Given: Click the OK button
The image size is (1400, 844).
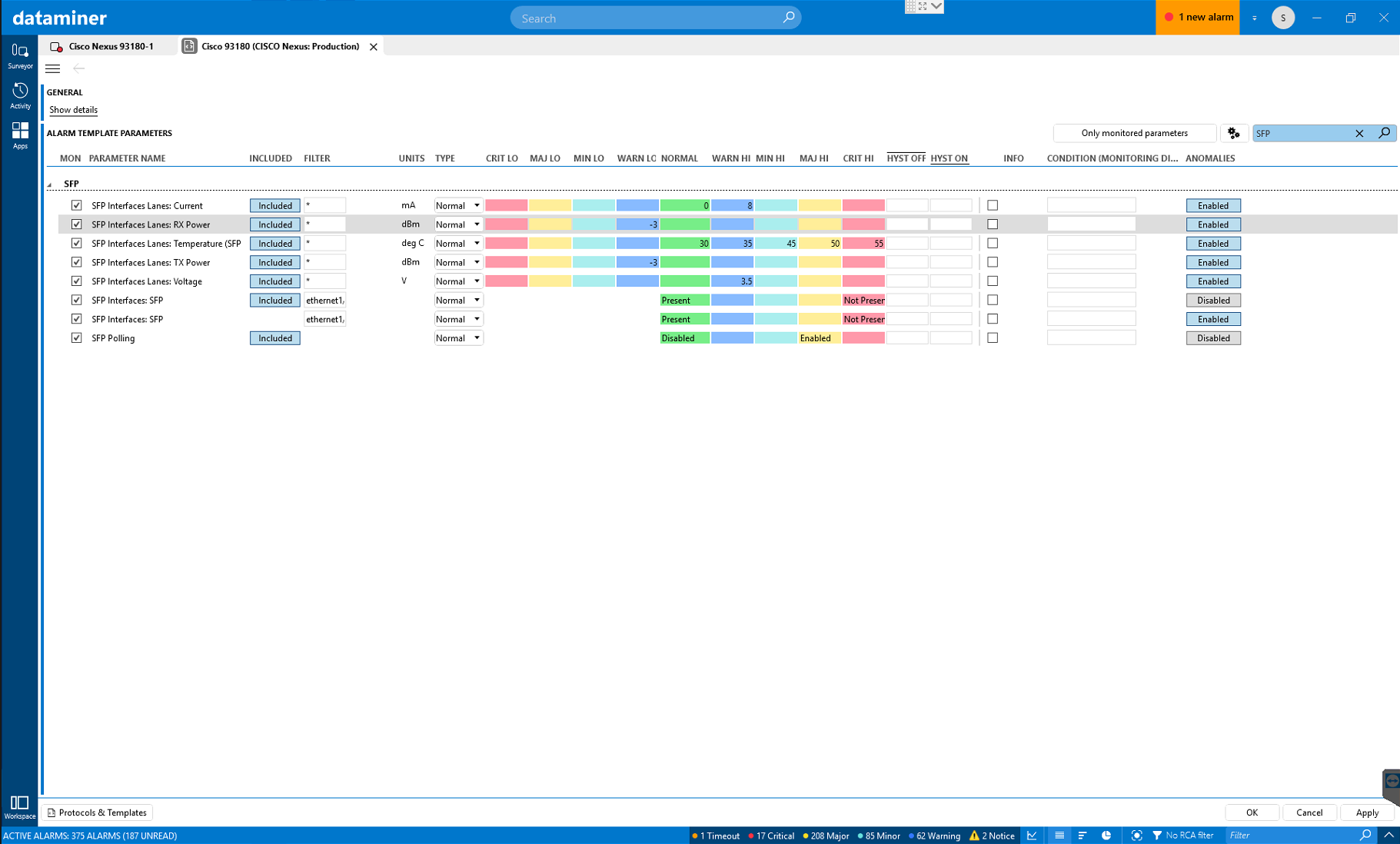Looking at the screenshot, I should click(1252, 812).
